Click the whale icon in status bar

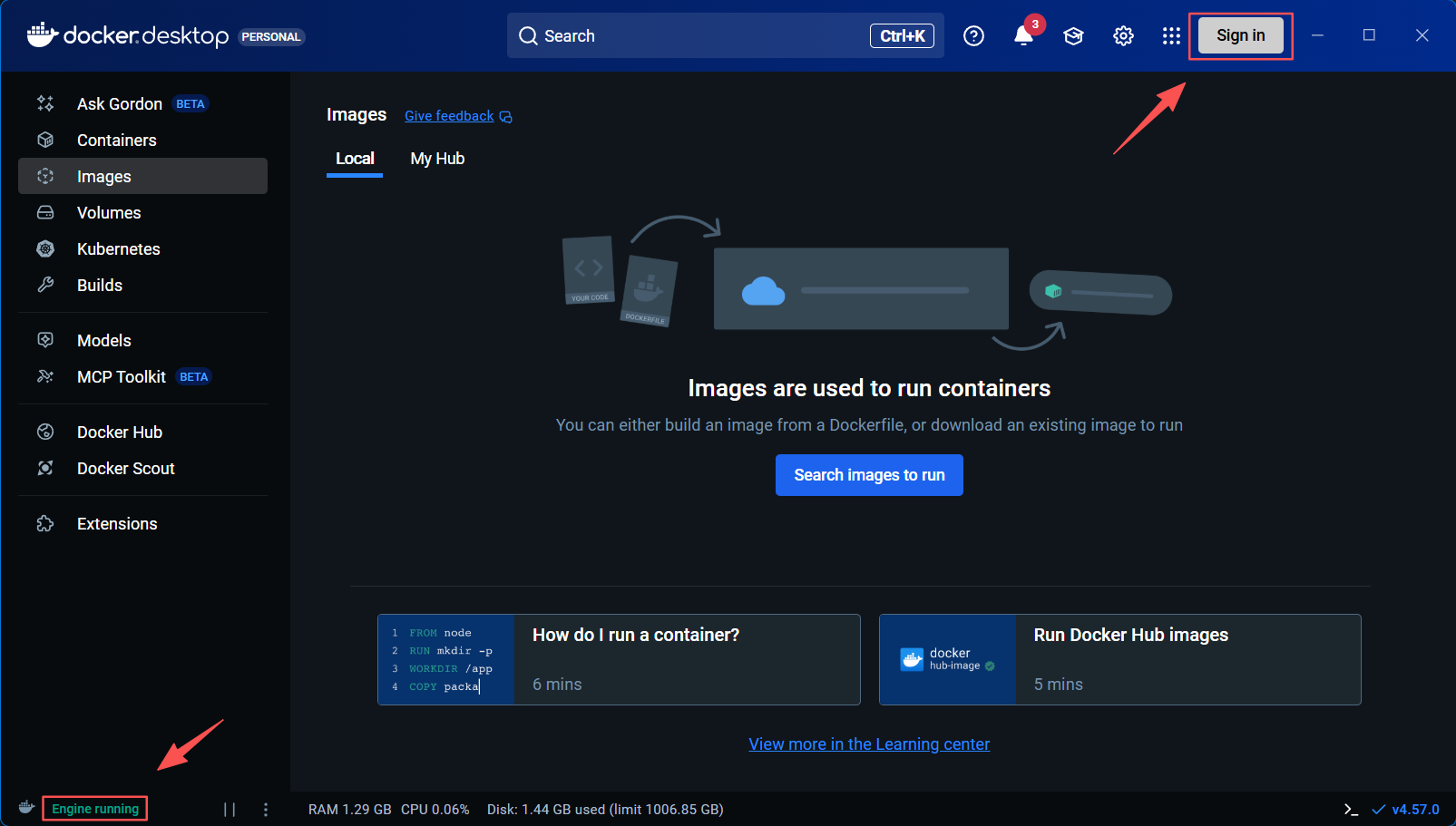26,808
